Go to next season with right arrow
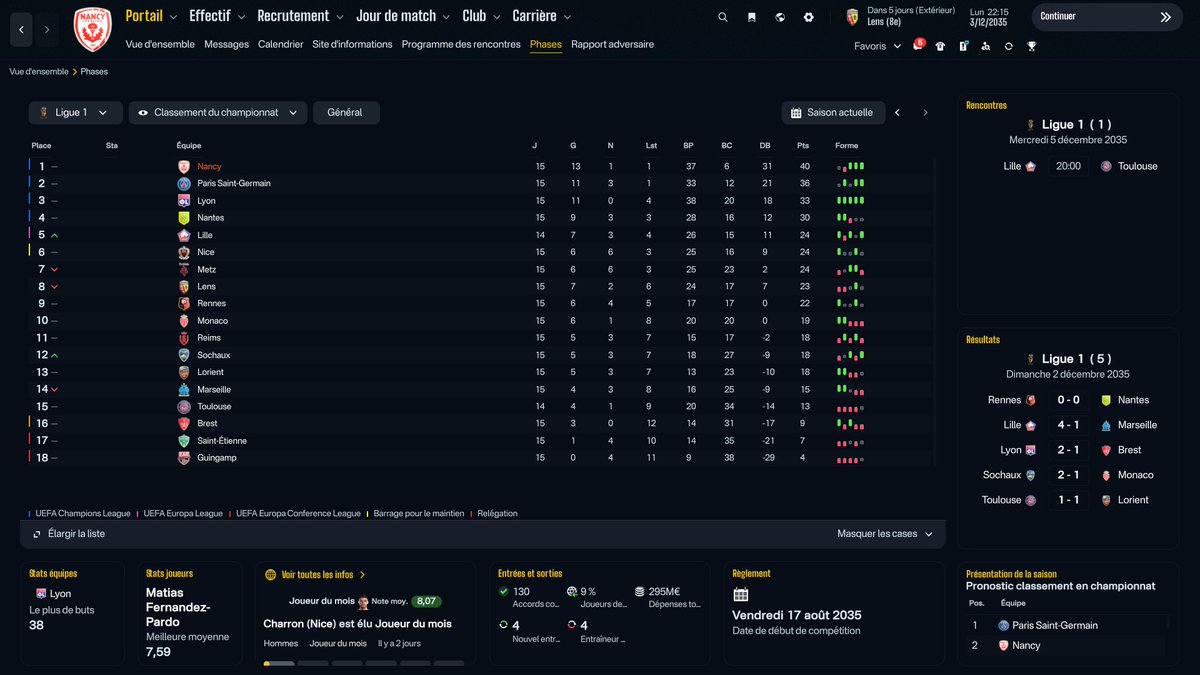This screenshot has width=1200, height=675. point(925,113)
